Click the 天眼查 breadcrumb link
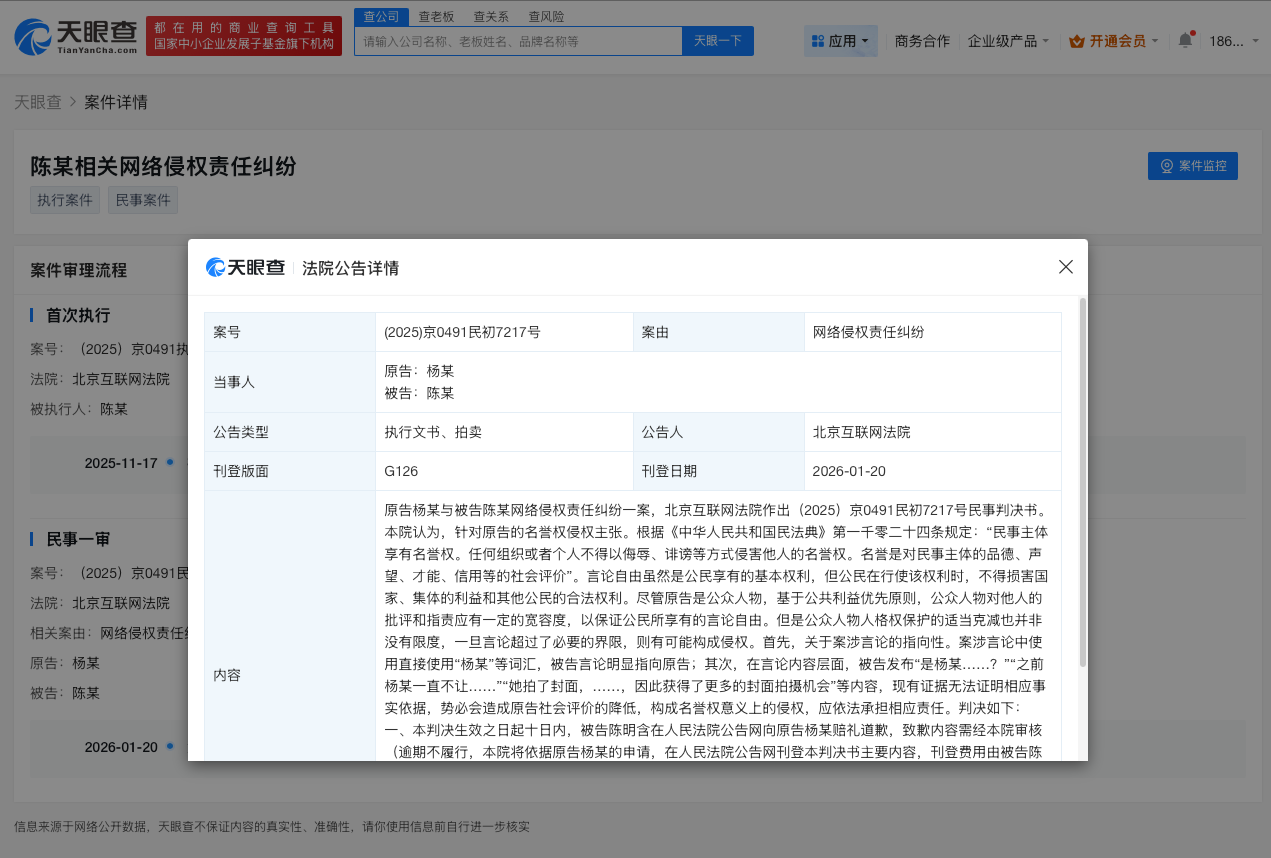Viewport: 1271px width, 858px height. click(x=38, y=101)
